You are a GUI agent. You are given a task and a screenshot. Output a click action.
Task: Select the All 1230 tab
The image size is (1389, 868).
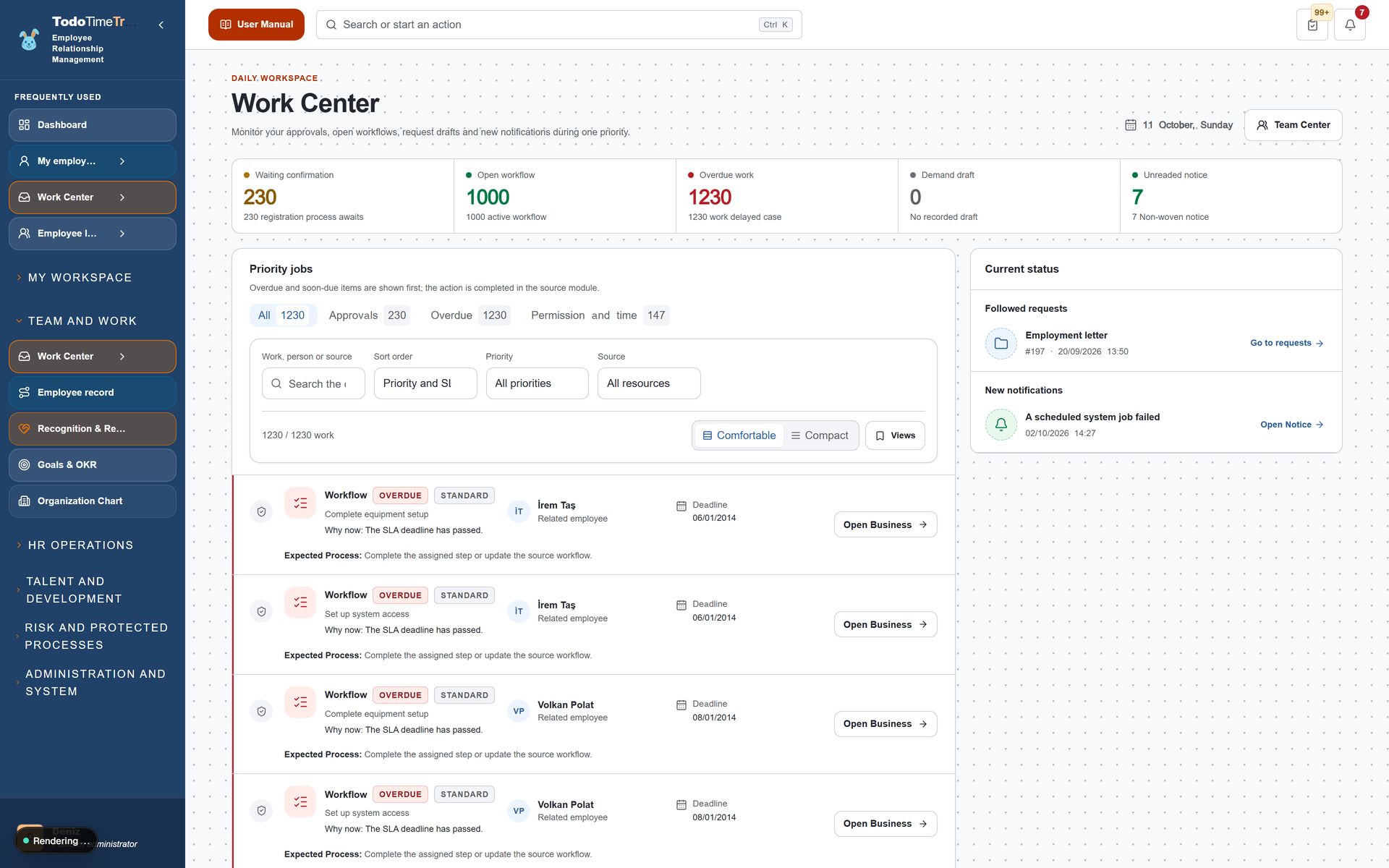click(283, 315)
